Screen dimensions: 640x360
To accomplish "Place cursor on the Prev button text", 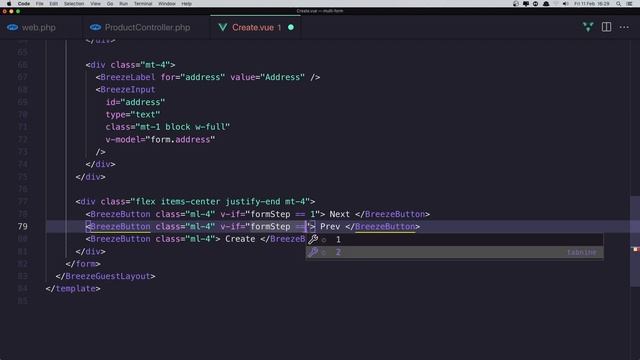I will [330, 227].
